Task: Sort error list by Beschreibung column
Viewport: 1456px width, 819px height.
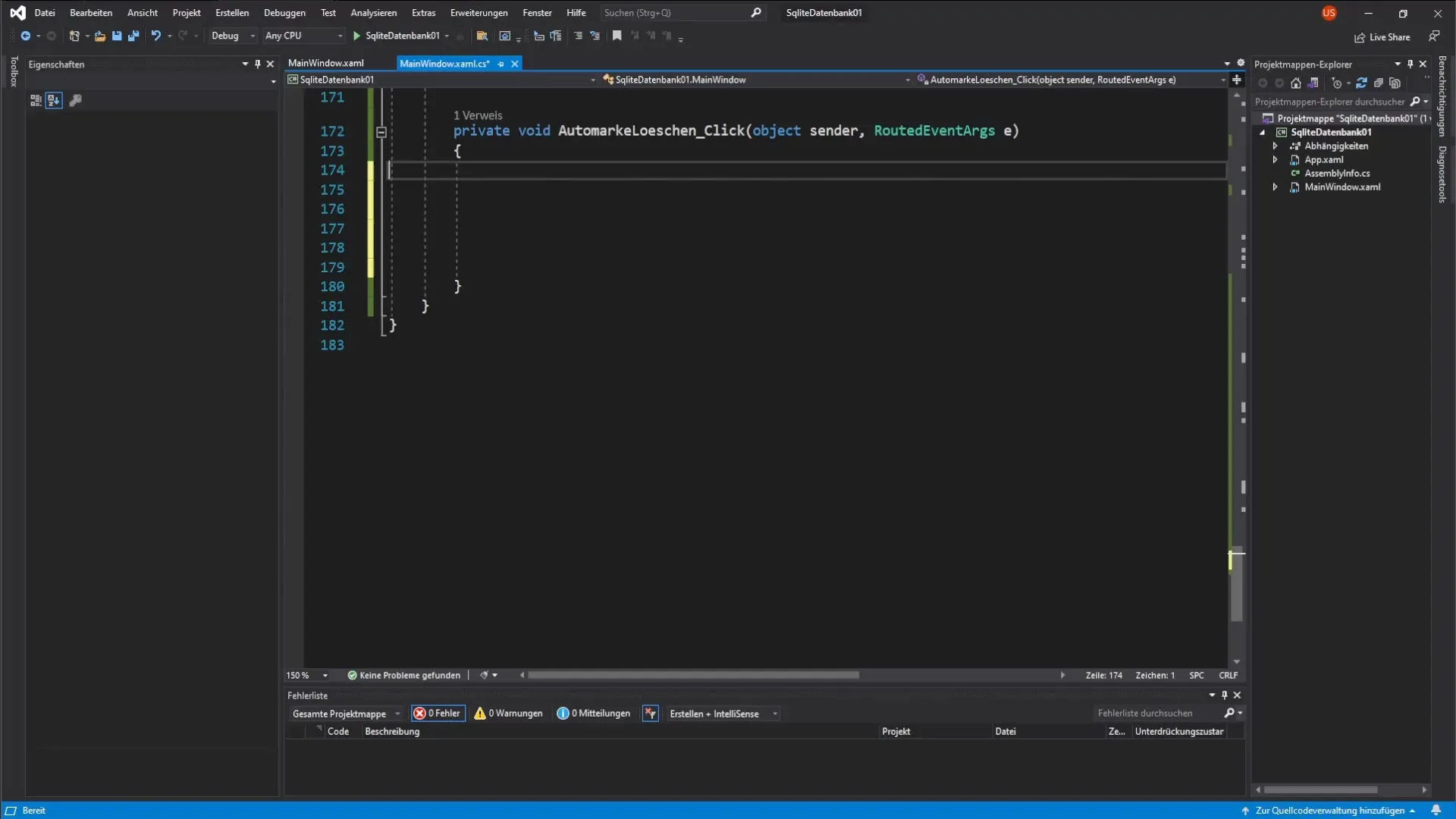Action: click(x=391, y=732)
